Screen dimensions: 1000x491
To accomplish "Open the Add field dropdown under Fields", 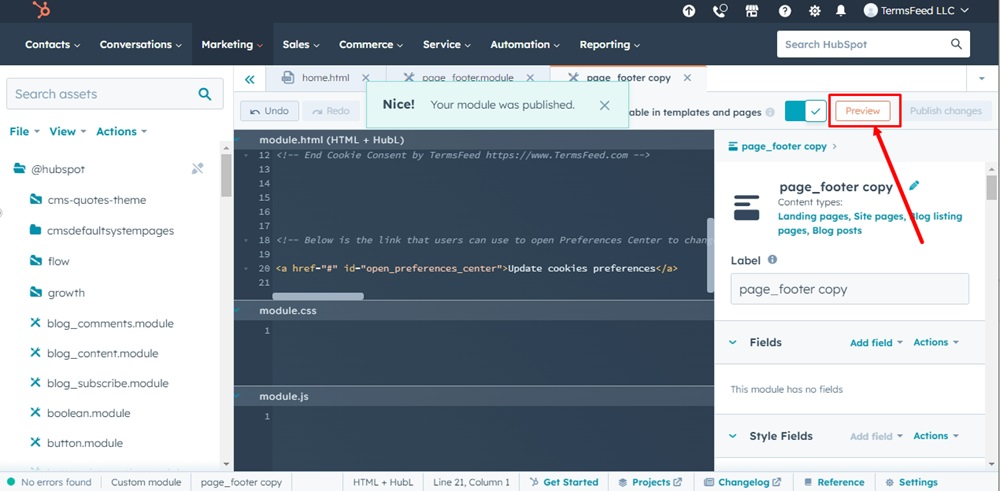I will click(876, 342).
